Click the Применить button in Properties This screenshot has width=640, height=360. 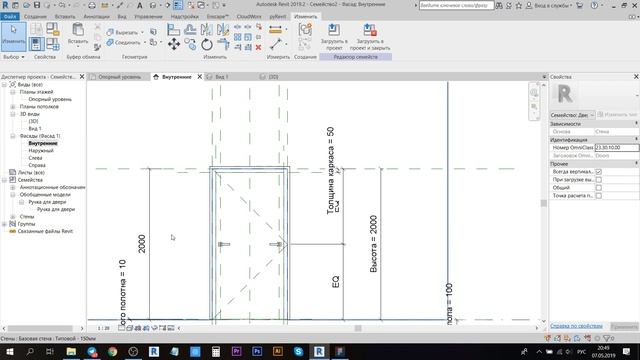(x=624, y=326)
